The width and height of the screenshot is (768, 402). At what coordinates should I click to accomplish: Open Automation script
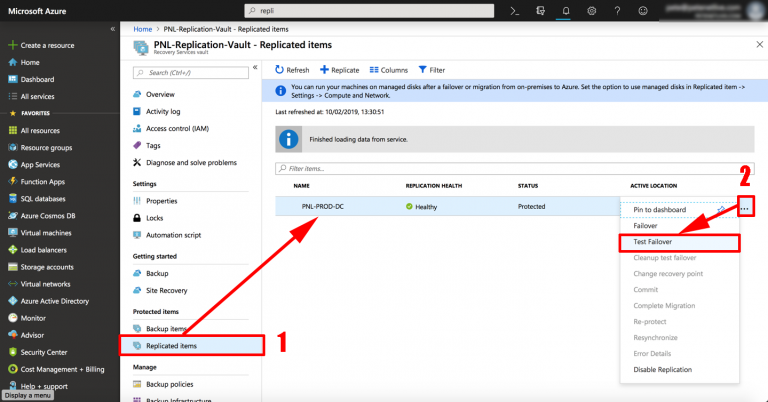168,235
